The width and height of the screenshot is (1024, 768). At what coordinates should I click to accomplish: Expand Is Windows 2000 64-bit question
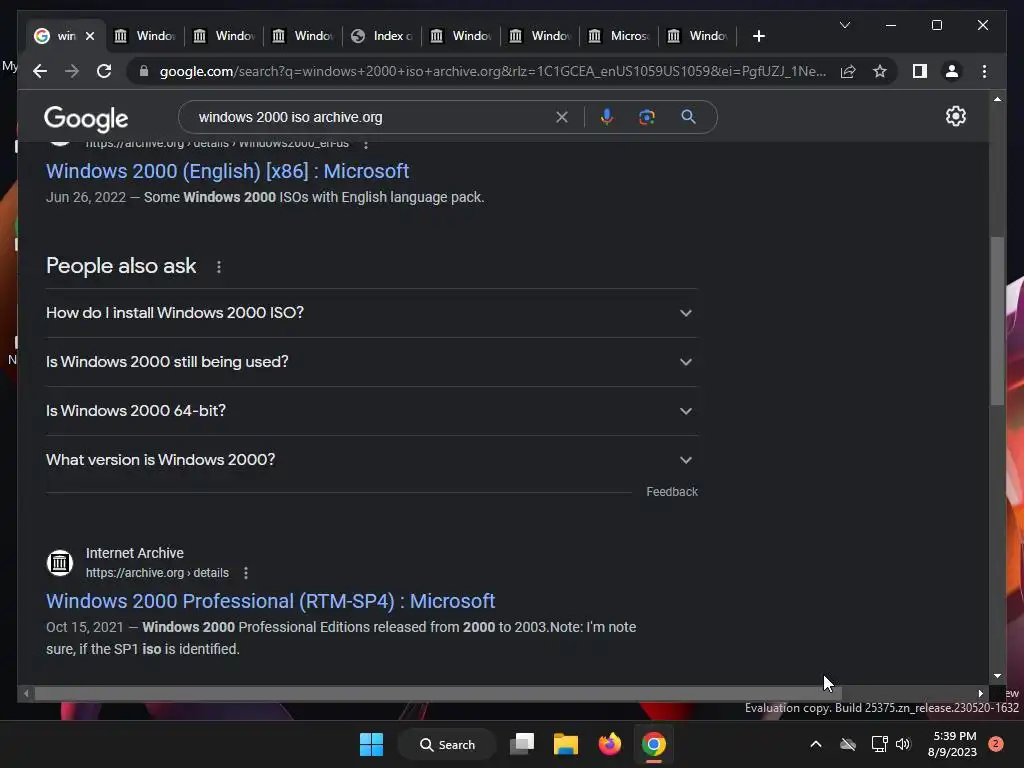[371, 411]
